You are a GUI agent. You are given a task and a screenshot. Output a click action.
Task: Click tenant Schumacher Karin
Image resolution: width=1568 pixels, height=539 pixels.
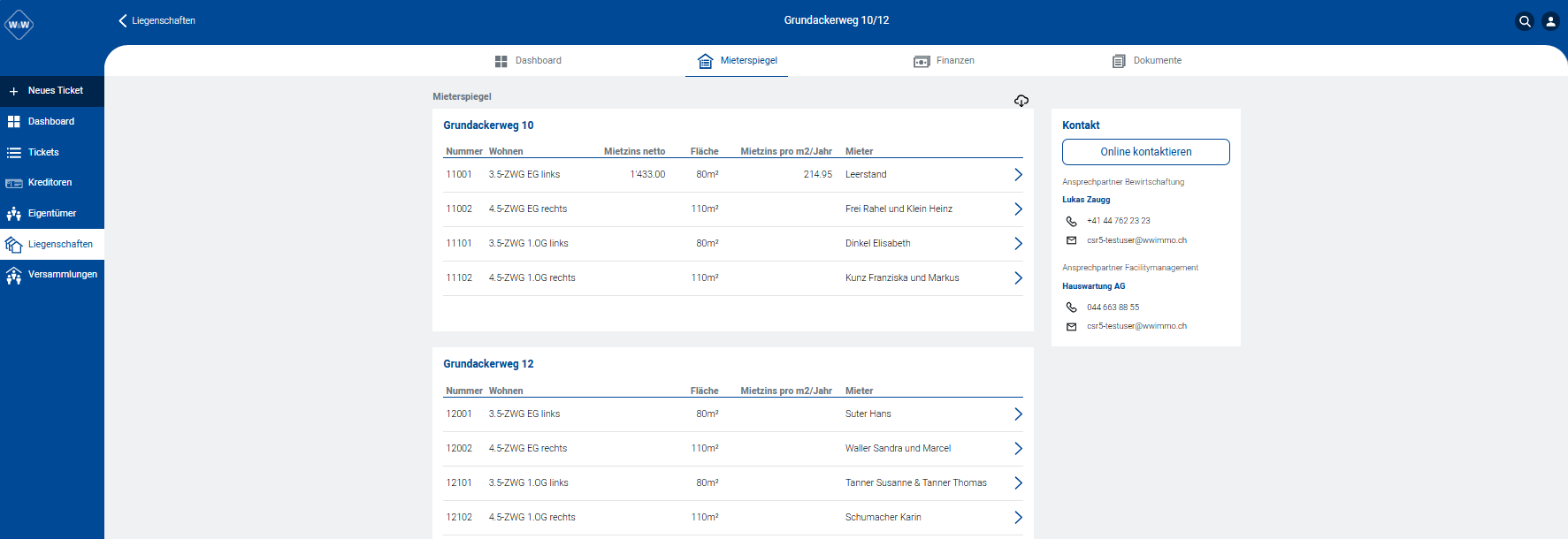(883, 518)
